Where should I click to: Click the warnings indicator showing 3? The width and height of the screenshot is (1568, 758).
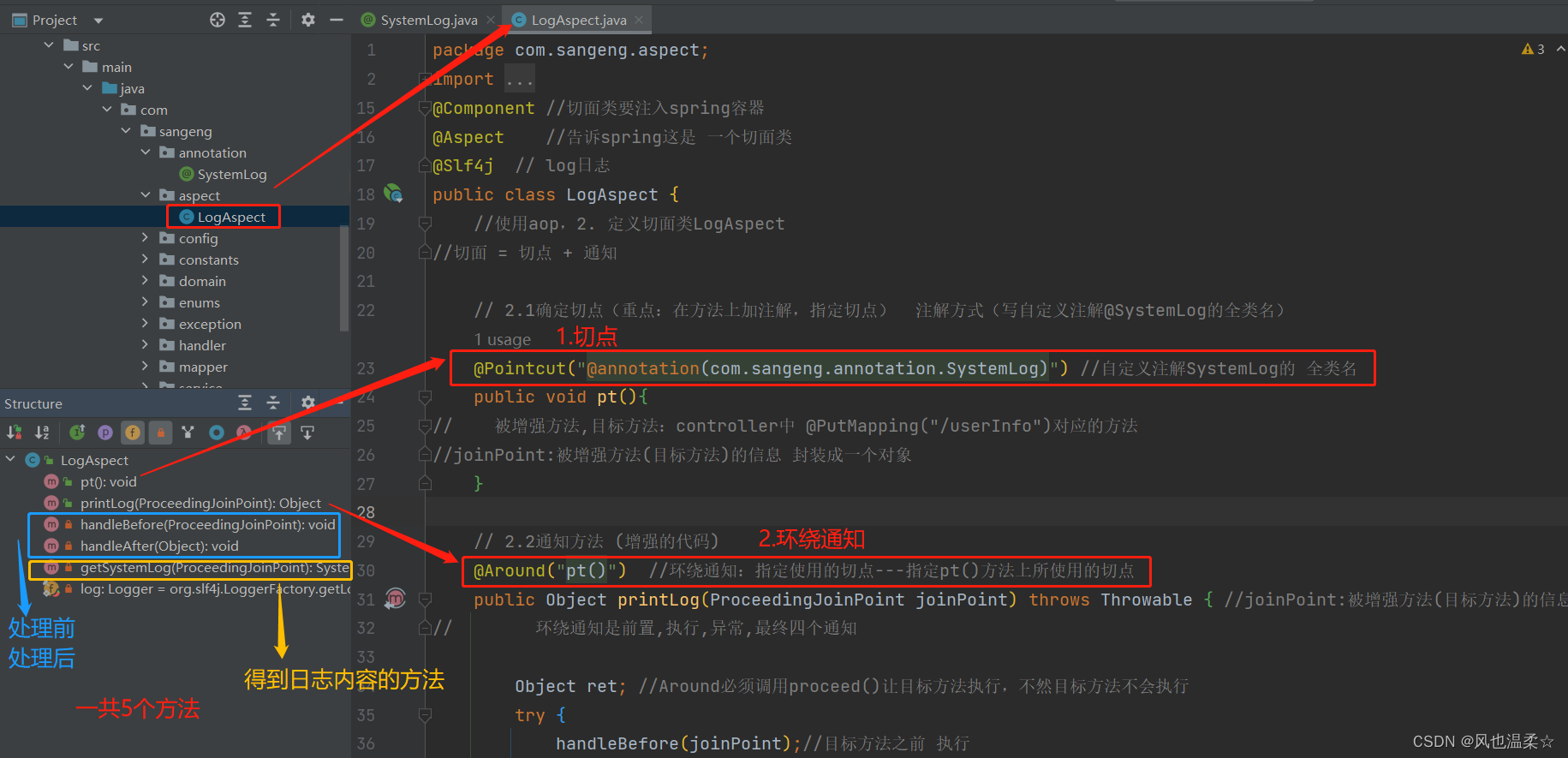(1533, 49)
